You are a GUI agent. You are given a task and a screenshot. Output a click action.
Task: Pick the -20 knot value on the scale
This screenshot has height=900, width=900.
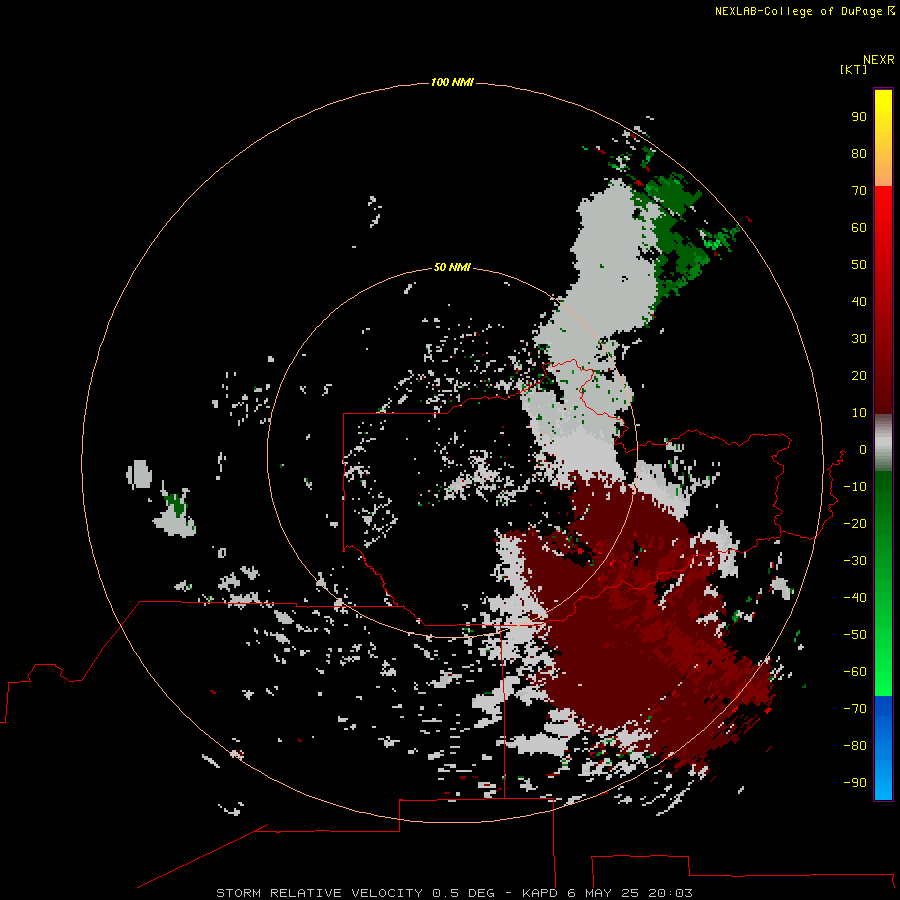[855, 523]
